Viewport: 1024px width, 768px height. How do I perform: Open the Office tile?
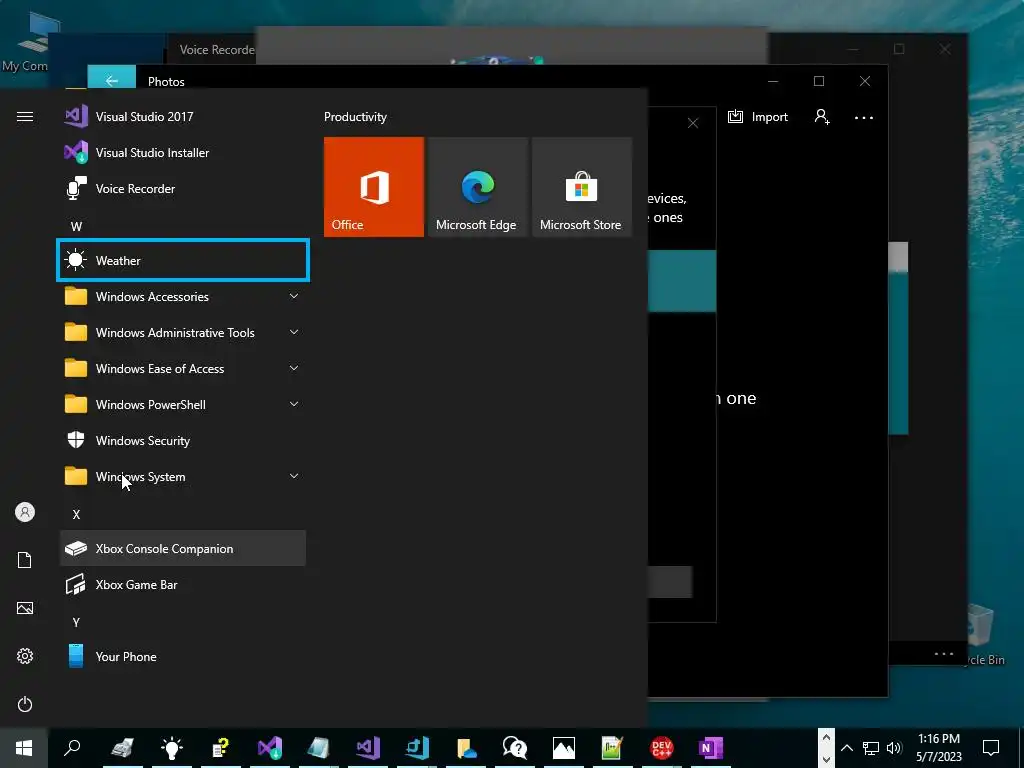click(374, 187)
